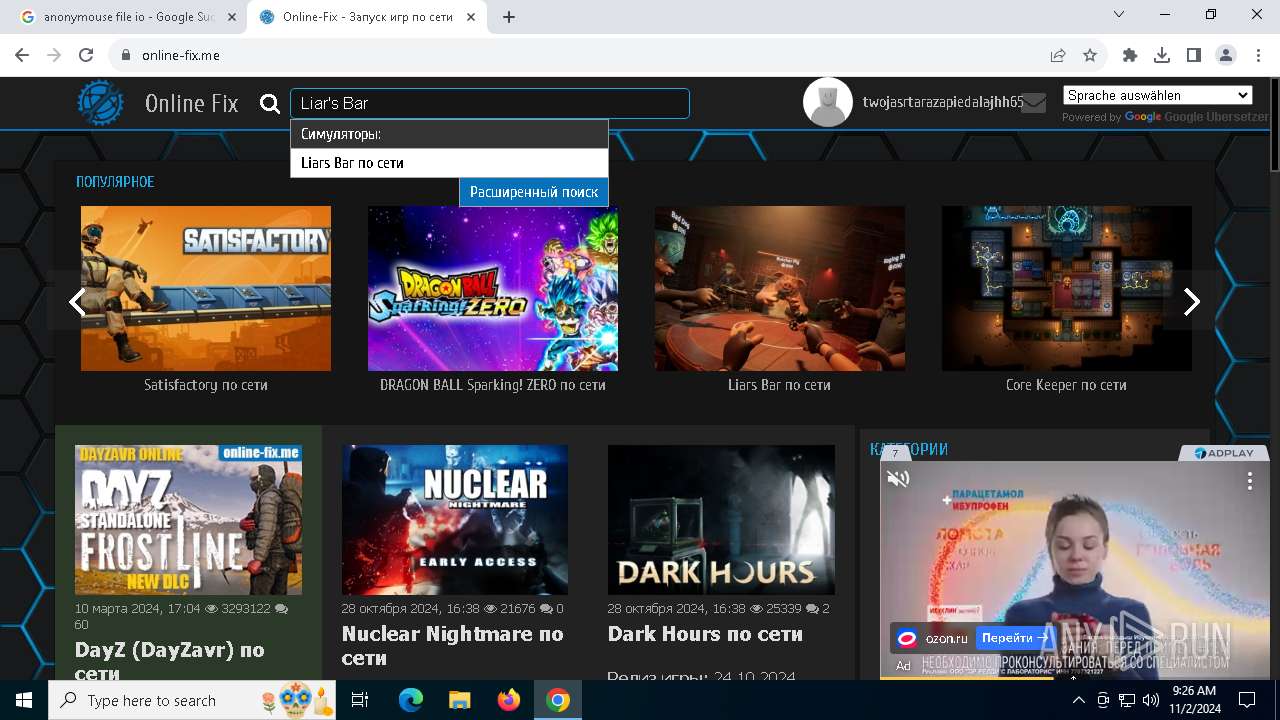The image size is (1280, 720).
Task: Click the site search magnifier icon
Action: pyautogui.click(x=270, y=104)
